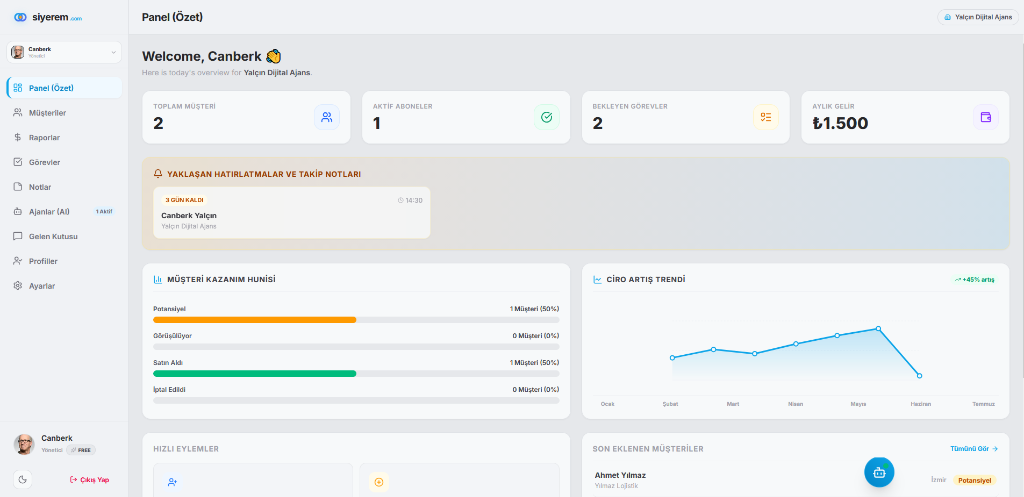
Task: Click the reminder bell icon
Action: [x=158, y=174]
